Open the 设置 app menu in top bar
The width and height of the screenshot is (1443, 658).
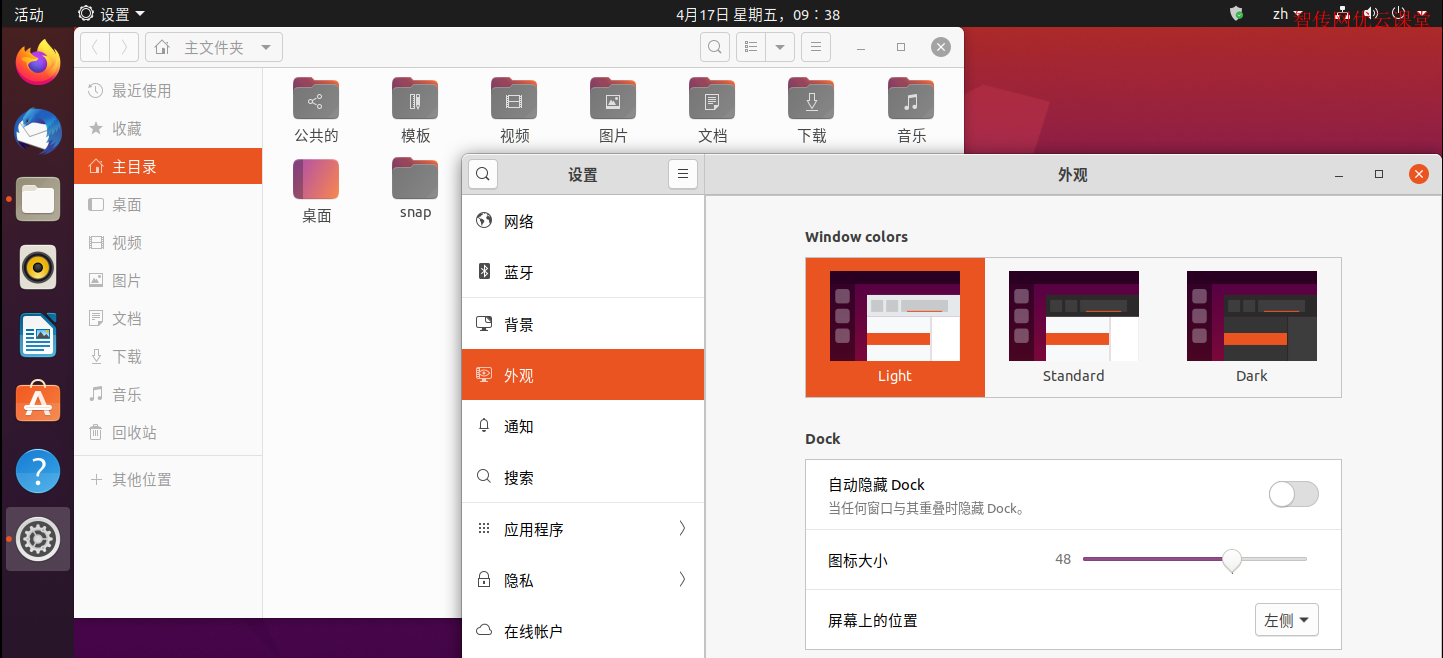pyautogui.click(x=111, y=14)
